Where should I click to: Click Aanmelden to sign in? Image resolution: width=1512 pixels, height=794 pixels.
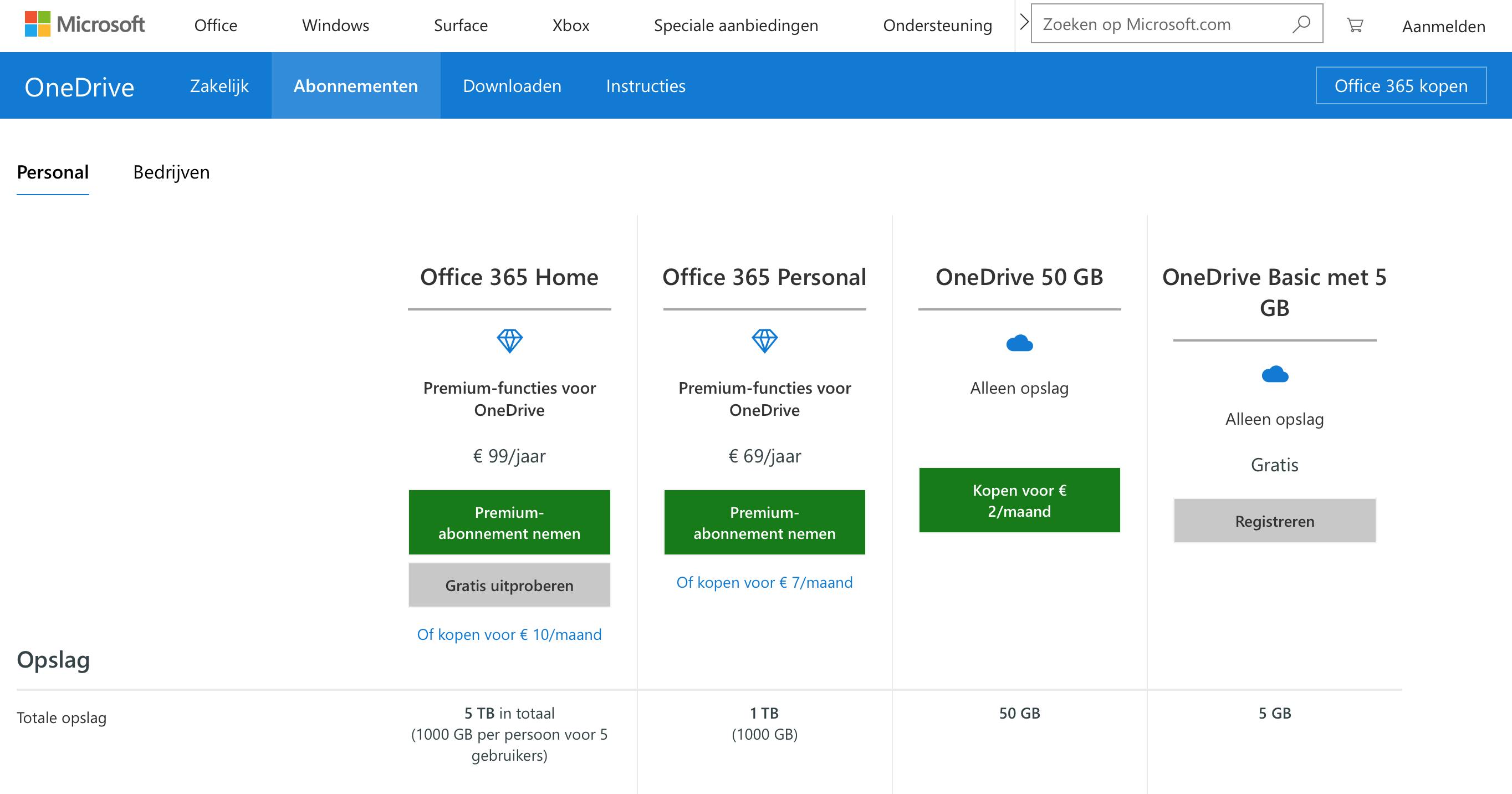tap(1443, 27)
